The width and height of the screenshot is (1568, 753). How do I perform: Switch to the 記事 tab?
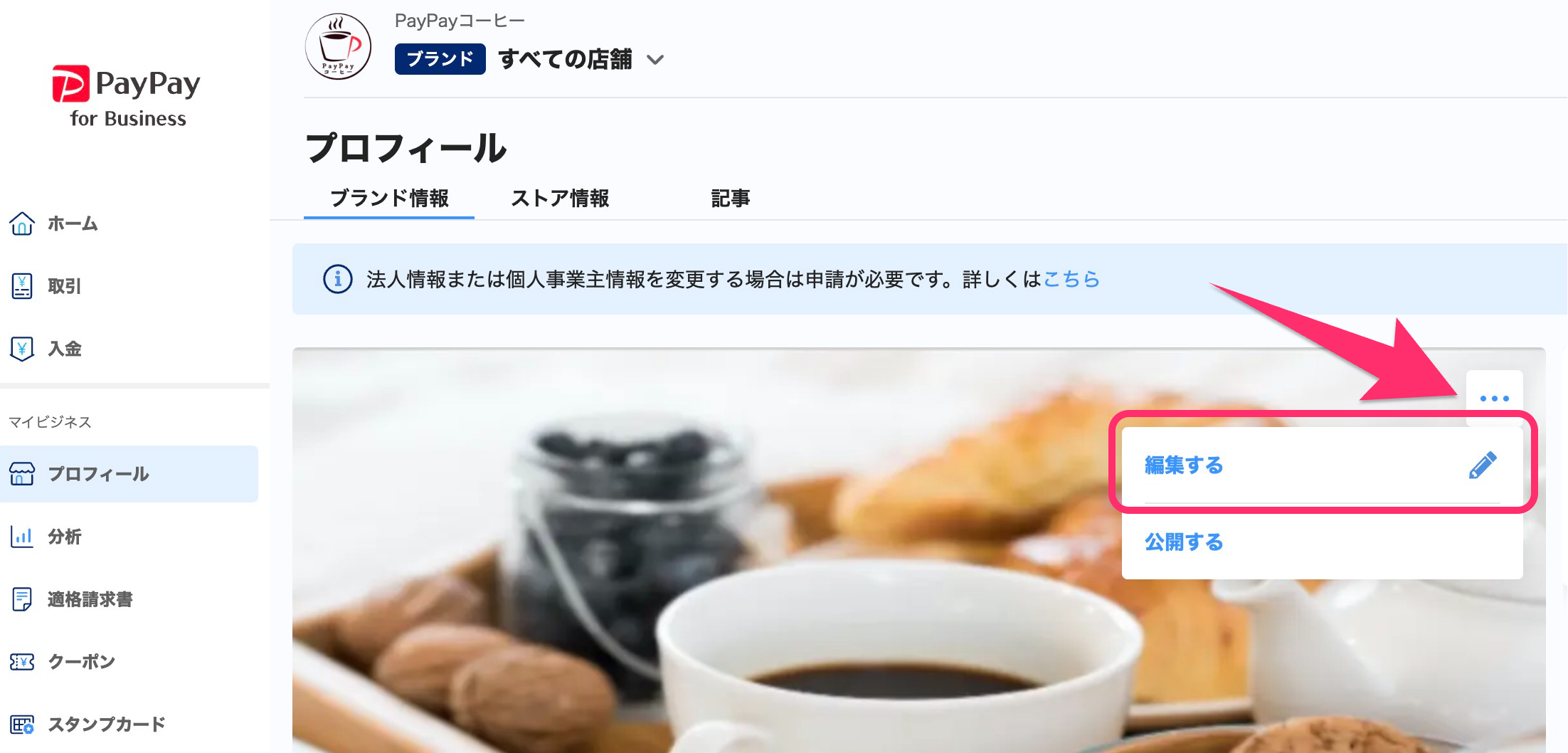(x=731, y=198)
